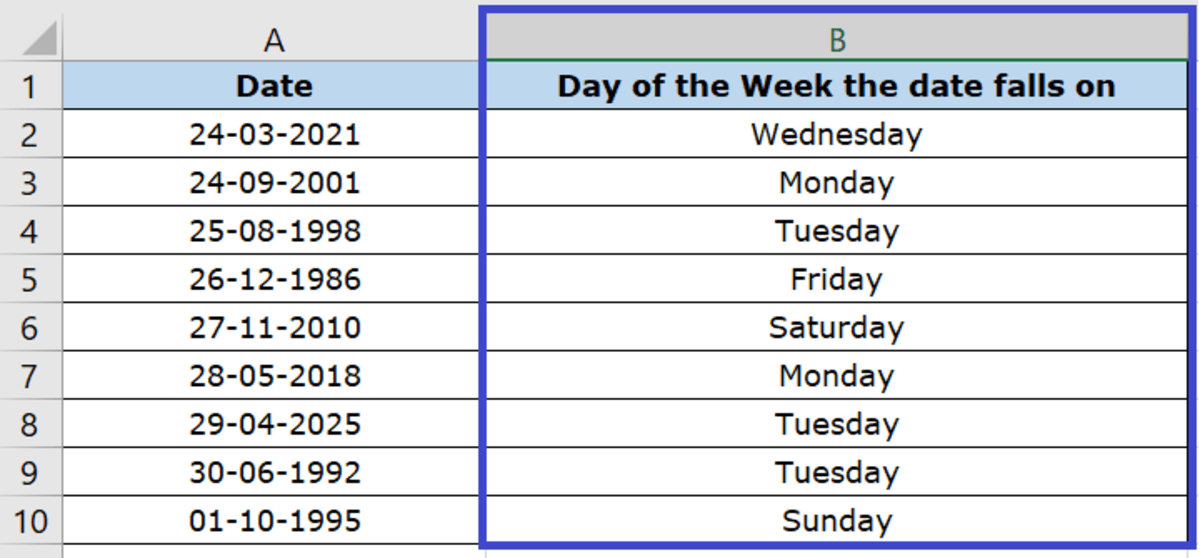Click 'Day of the Week the date falls on' cell
1200x558 pixels.
[837, 86]
